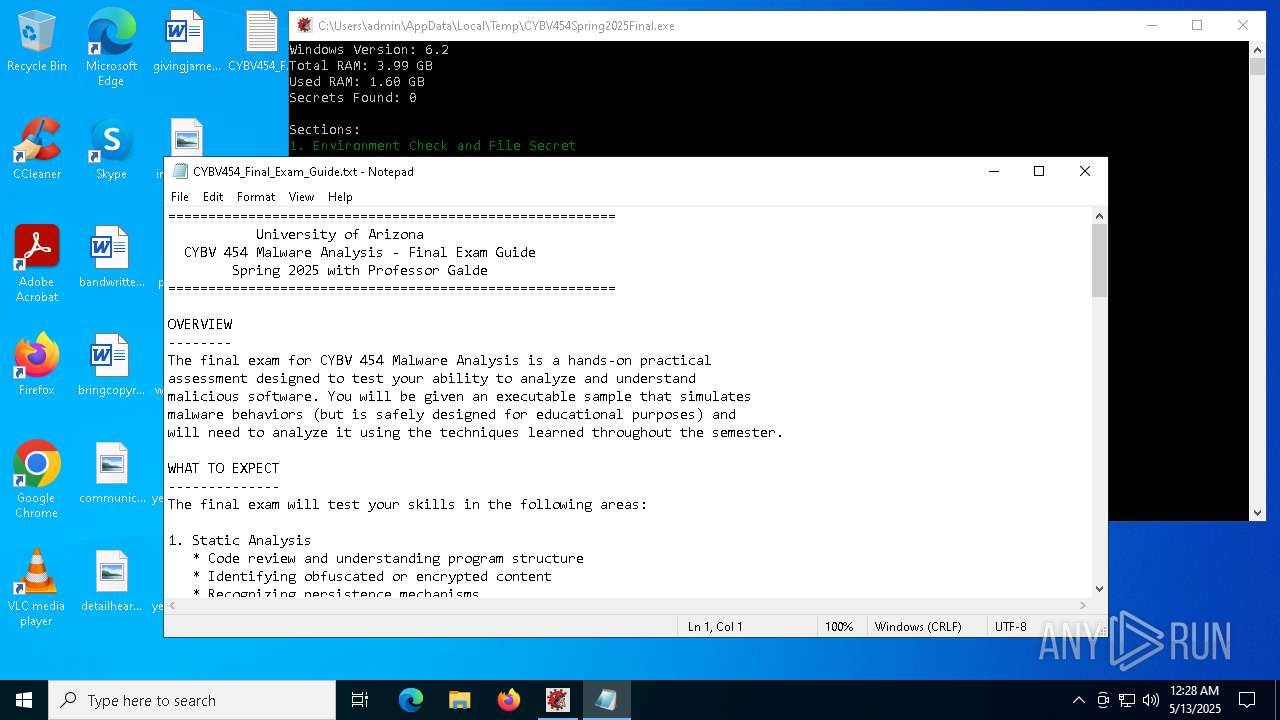Viewport: 1280px width, 720px height.
Task: Click 'Windows Version: 6.2' console line
Action: [x=369, y=50]
